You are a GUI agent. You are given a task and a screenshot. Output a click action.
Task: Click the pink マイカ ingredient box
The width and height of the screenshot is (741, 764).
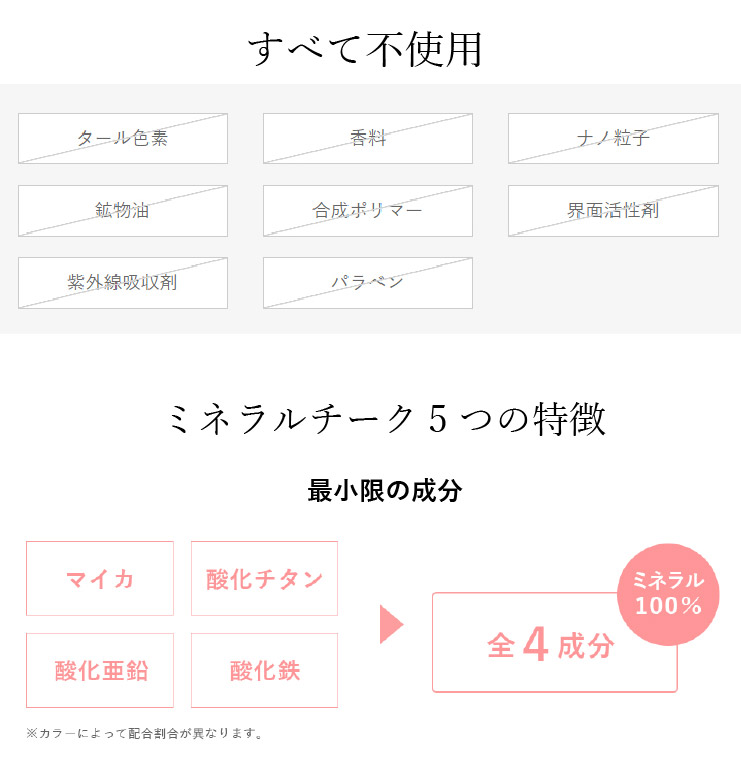click(100, 578)
